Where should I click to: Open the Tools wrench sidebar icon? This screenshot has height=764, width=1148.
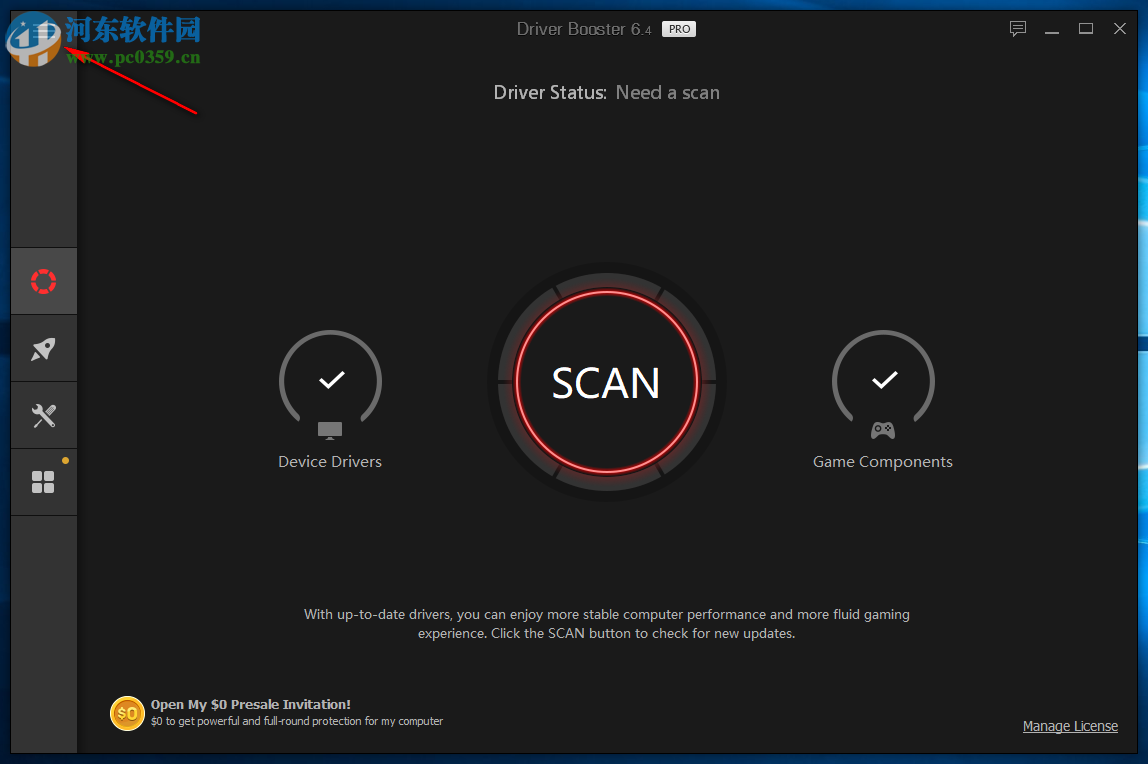[x=43, y=416]
